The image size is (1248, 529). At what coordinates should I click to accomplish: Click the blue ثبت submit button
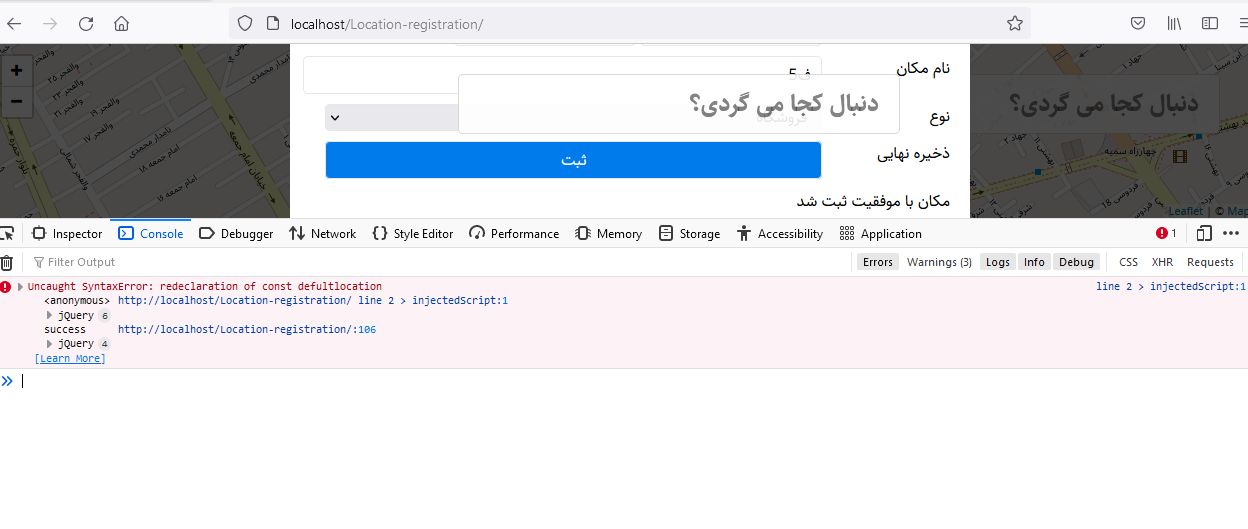pyautogui.click(x=573, y=160)
